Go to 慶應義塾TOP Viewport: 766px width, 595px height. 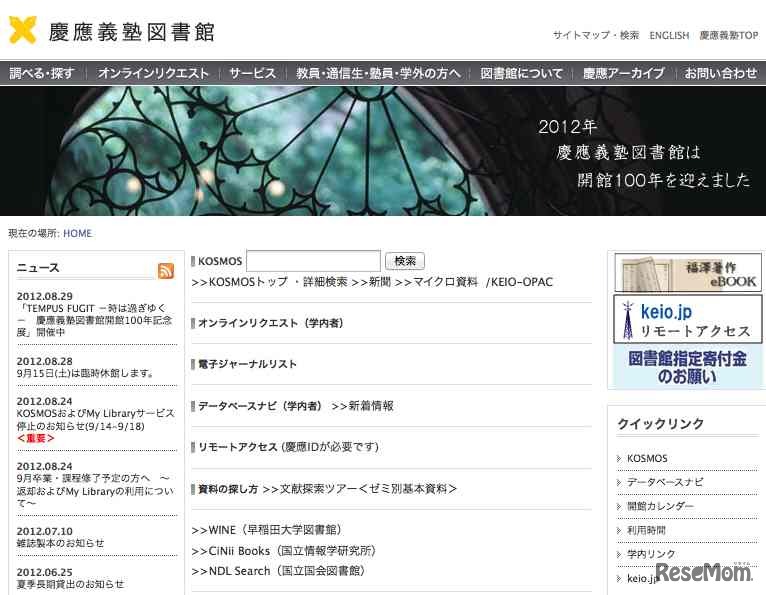[729, 35]
